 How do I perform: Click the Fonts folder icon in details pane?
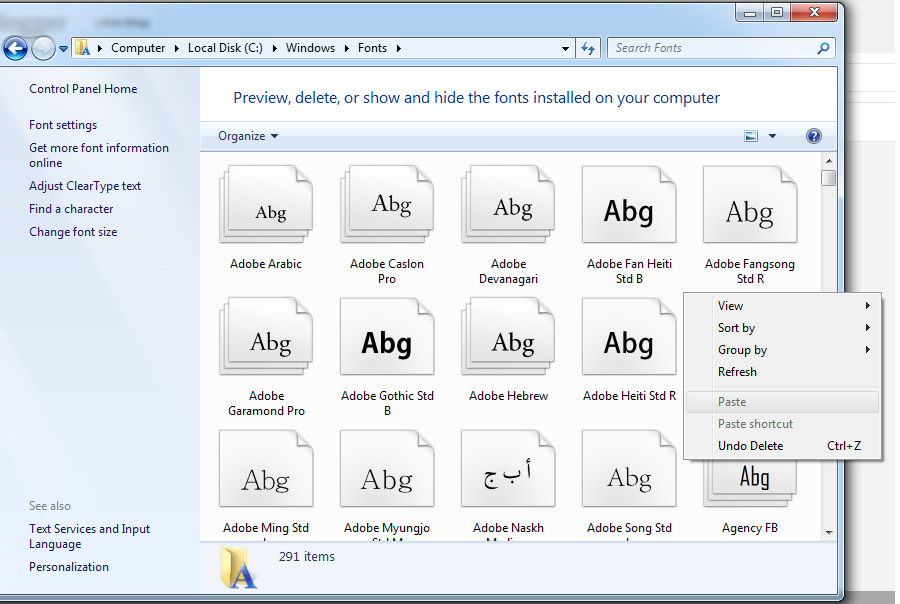click(238, 568)
